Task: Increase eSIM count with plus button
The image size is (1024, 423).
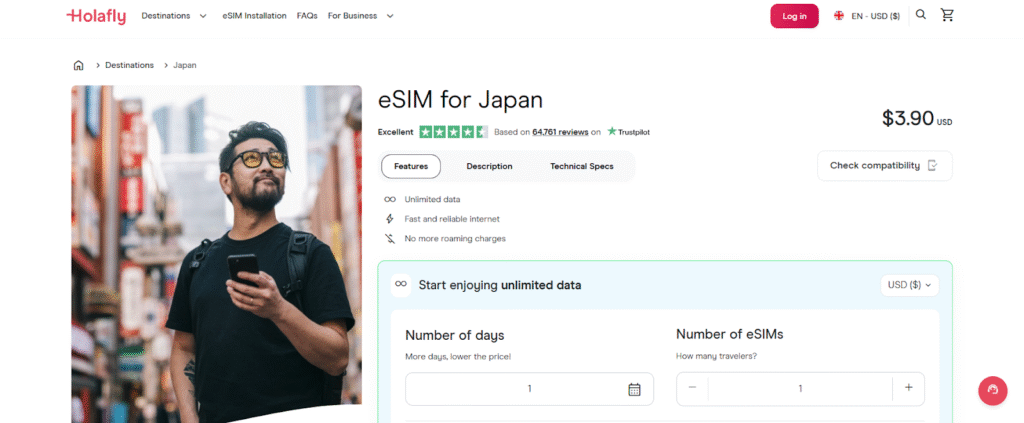Action: click(x=908, y=388)
